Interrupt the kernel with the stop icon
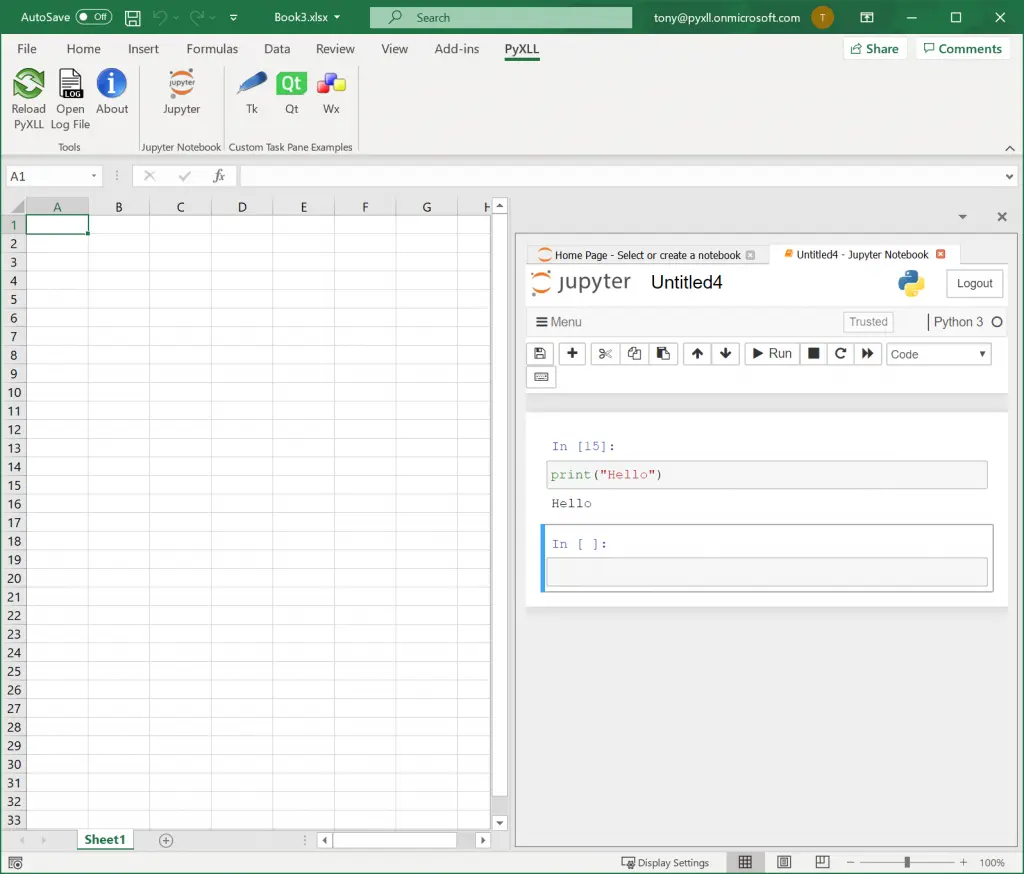 click(814, 353)
